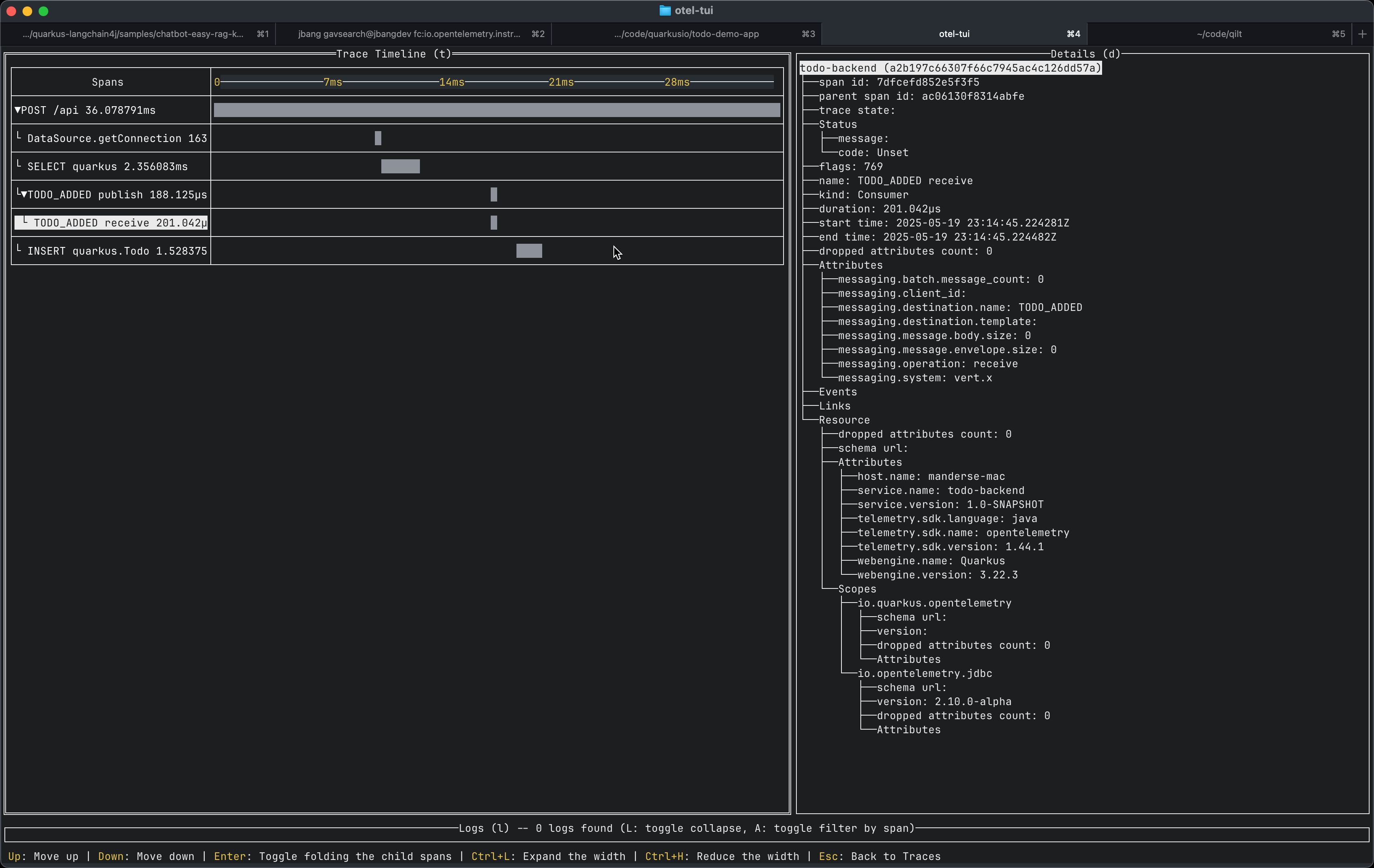The image size is (1374, 868).
Task: Collapse the TODO_ADDED publish span triangle
Action: 24,195
